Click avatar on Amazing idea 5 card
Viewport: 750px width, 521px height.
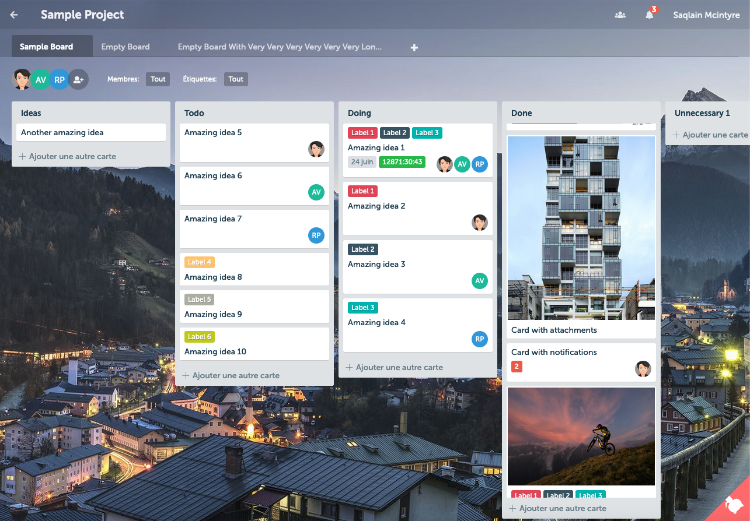coord(316,149)
